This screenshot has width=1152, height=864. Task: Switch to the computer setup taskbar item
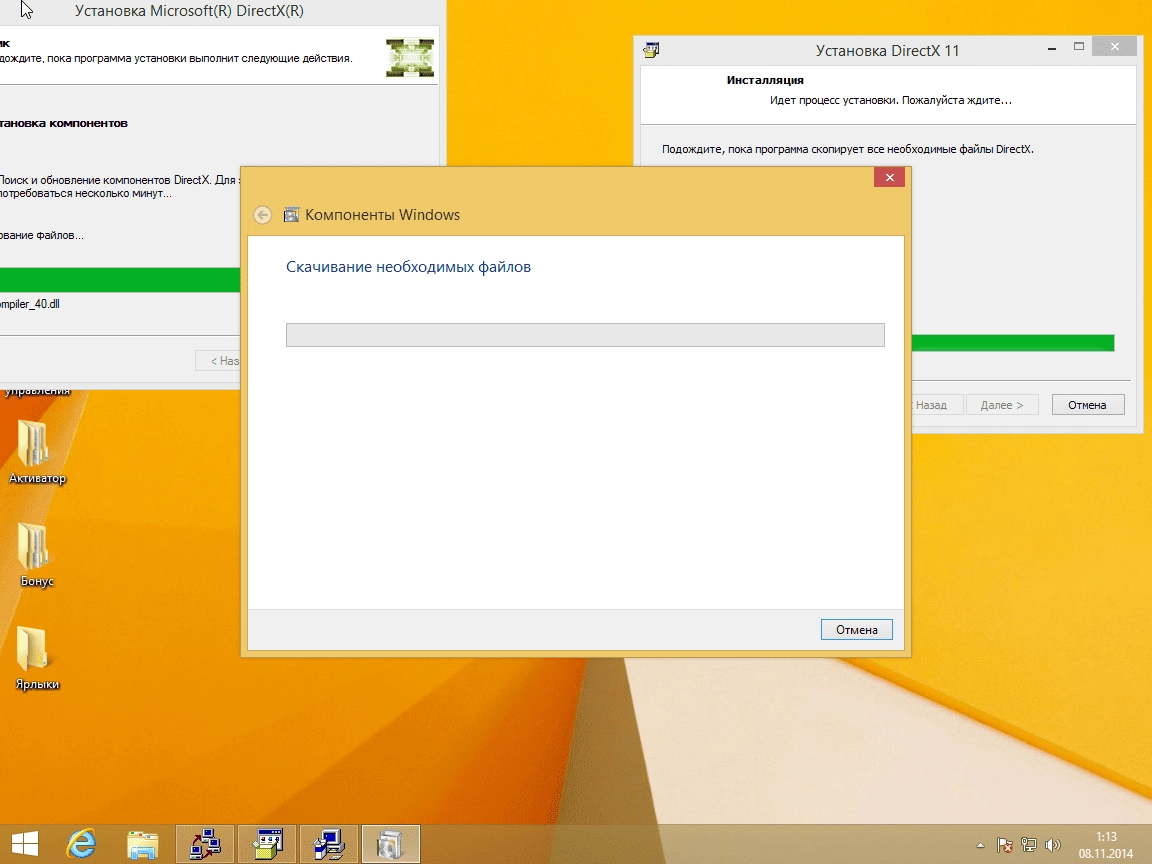click(x=329, y=844)
